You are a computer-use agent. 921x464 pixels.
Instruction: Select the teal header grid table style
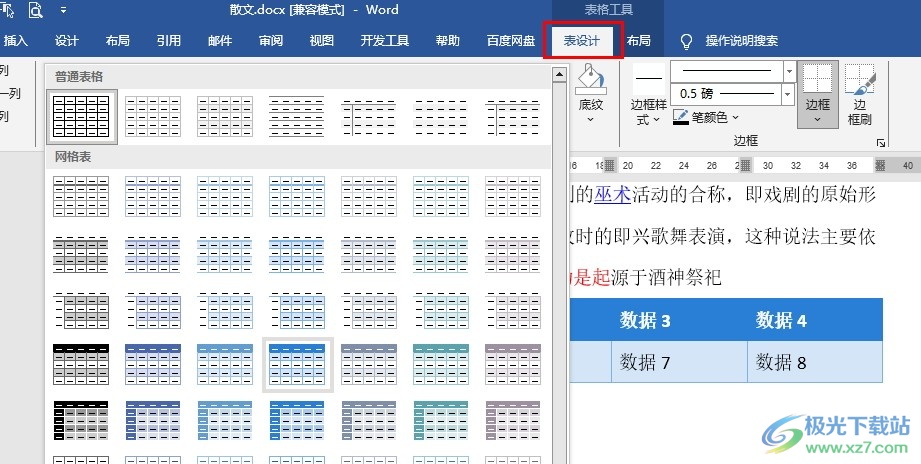(441, 364)
